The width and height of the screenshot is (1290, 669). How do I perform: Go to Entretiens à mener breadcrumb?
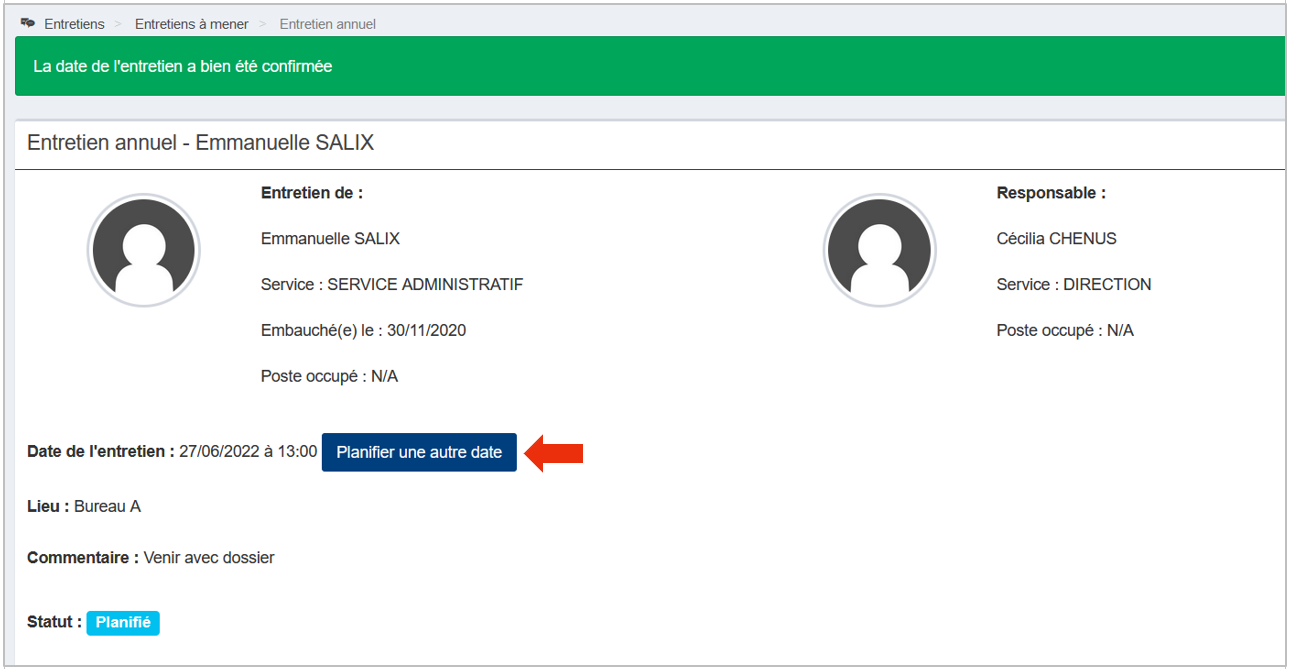click(192, 24)
